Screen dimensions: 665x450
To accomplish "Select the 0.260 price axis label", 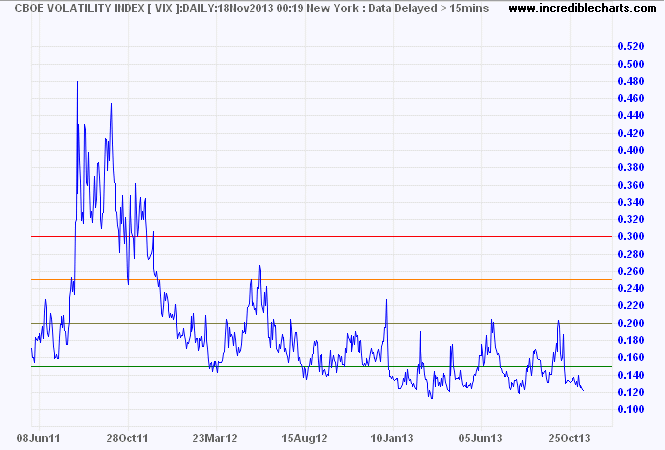I will pos(631,271).
